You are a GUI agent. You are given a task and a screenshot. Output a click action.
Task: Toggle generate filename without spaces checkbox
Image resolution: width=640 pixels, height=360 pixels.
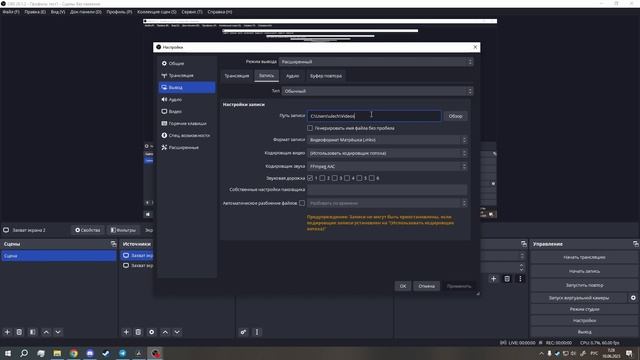coord(310,128)
